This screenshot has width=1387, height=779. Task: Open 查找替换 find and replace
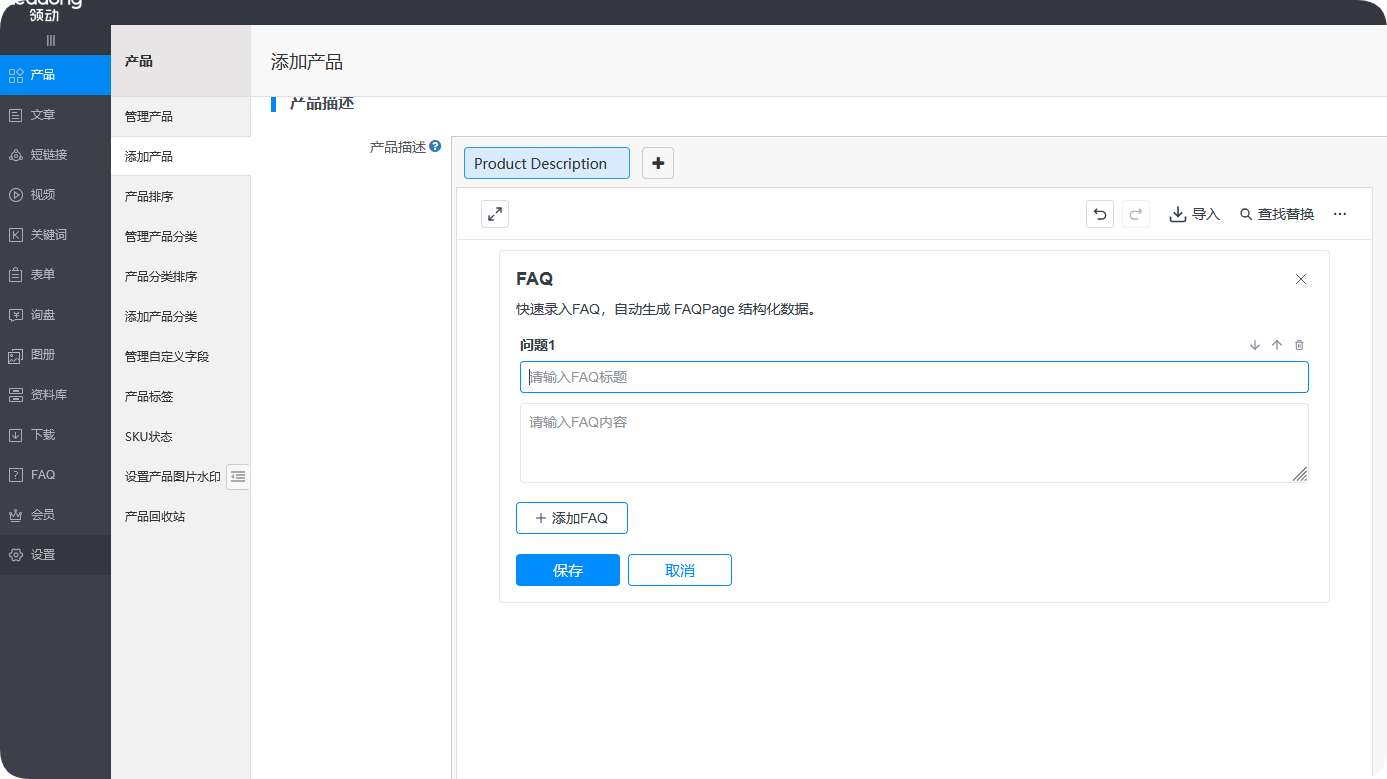(1277, 214)
